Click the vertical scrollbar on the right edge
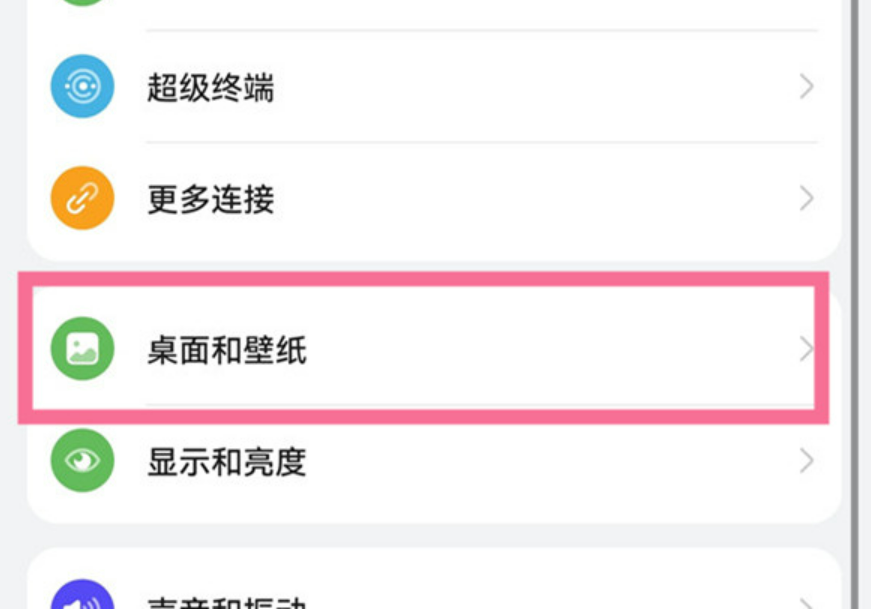The image size is (871, 614). pyautogui.click(x=858, y=300)
